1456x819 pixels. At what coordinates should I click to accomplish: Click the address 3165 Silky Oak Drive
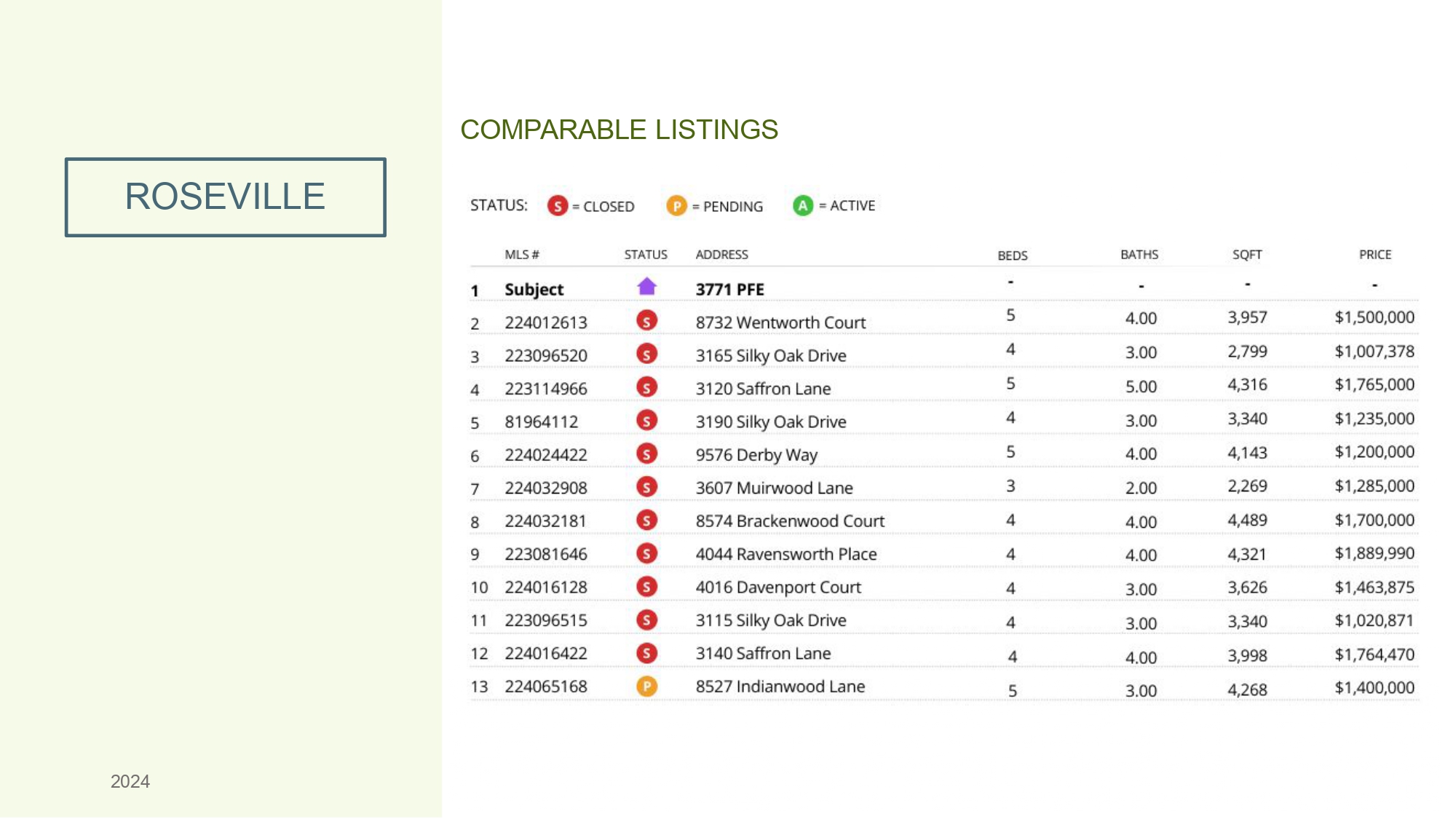(771, 356)
